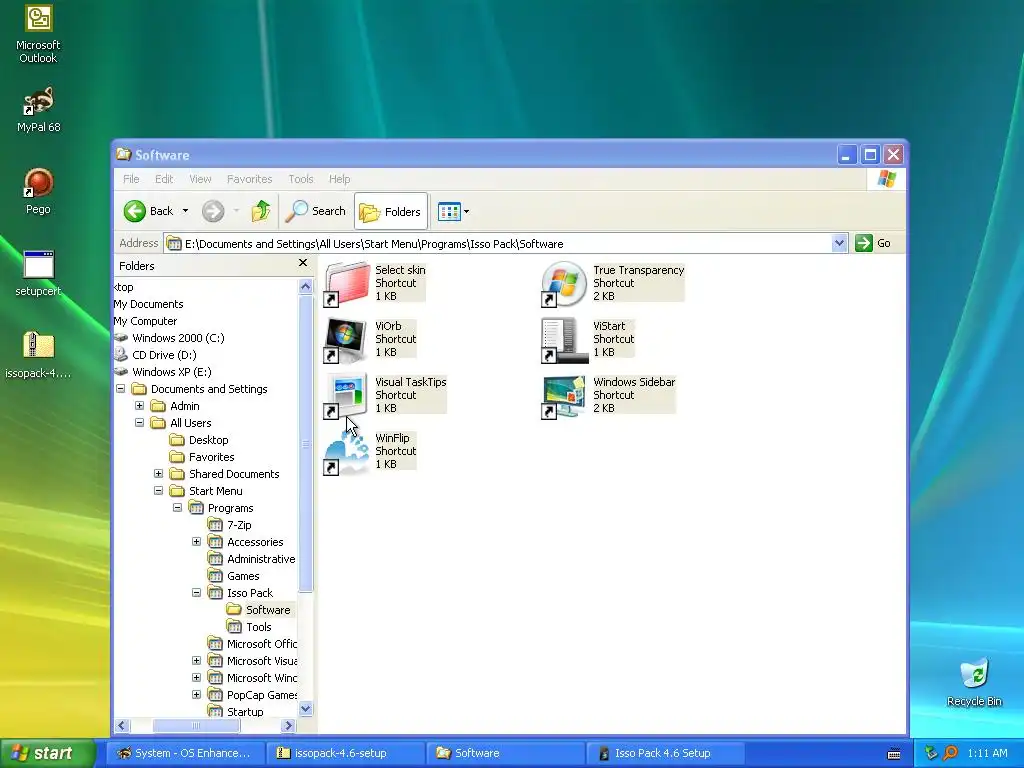This screenshot has height=768, width=1024.
Task: Click the greyed Forward arrow icon
Action: (x=213, y=211)
